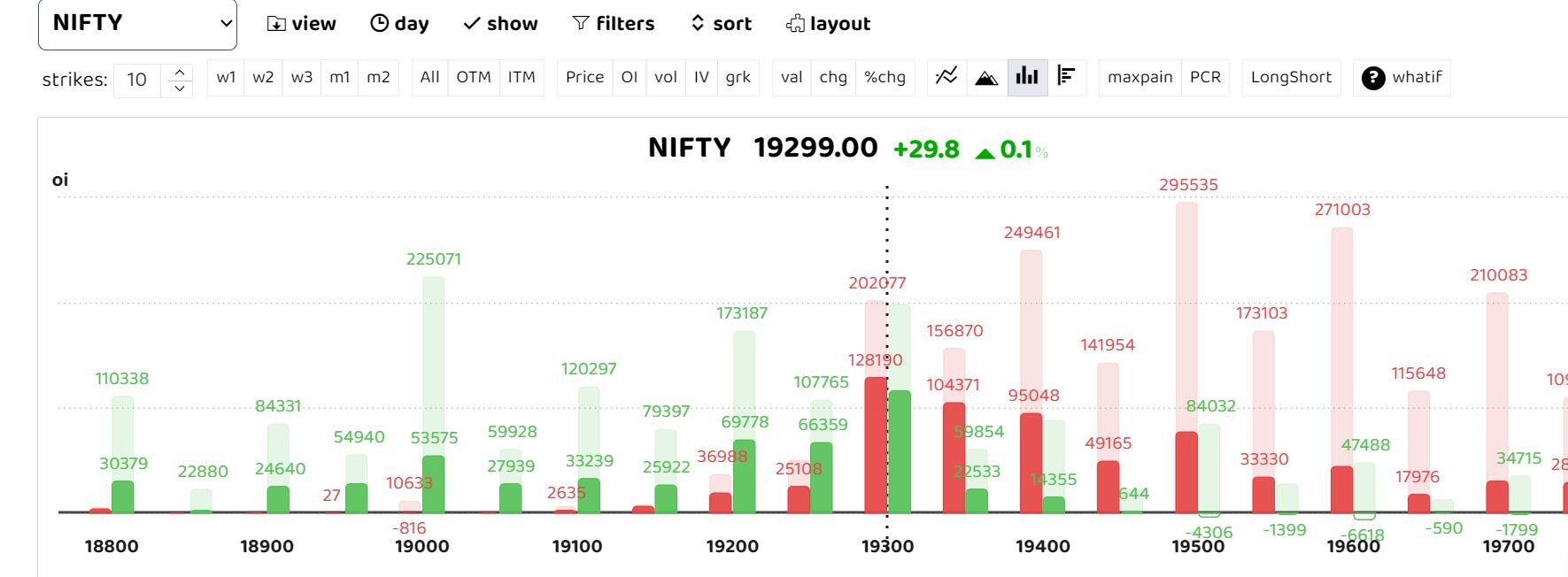The image size is (1568, 577).
Task: Select the m1 expiry toggle
Action: (340, 77)
